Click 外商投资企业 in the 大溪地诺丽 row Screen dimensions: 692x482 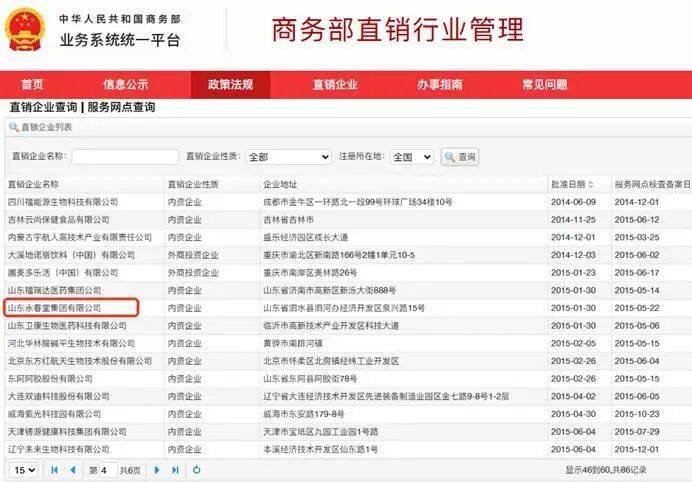(x=193, y=255)
